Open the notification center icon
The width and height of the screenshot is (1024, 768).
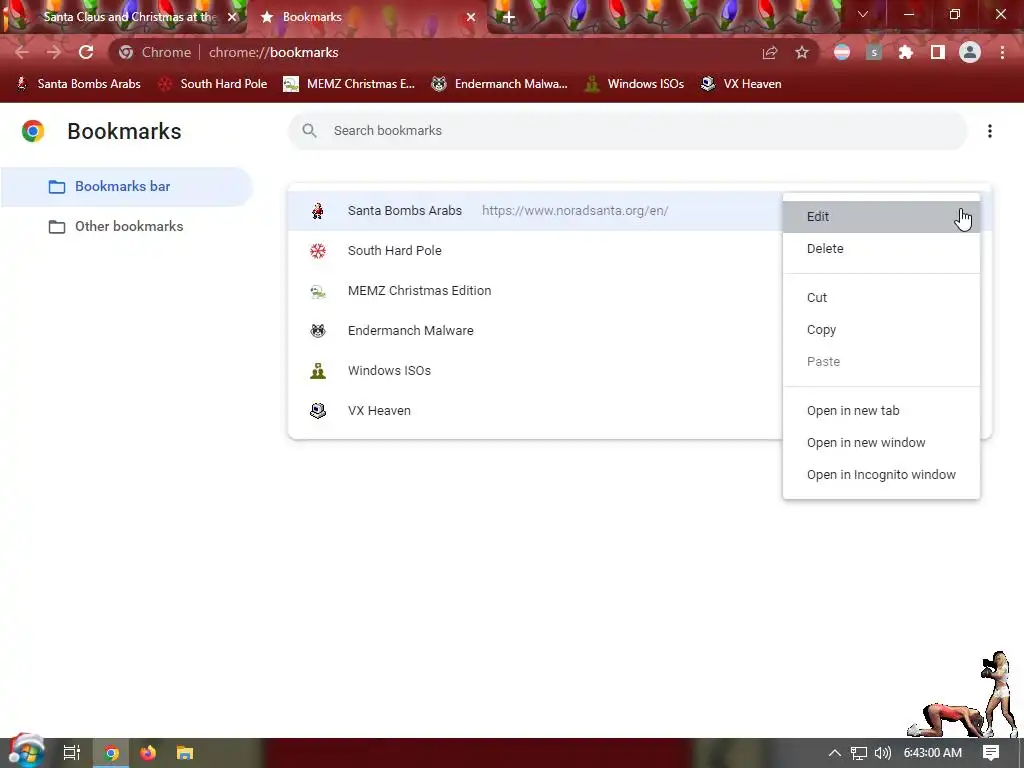pos(991,753)
